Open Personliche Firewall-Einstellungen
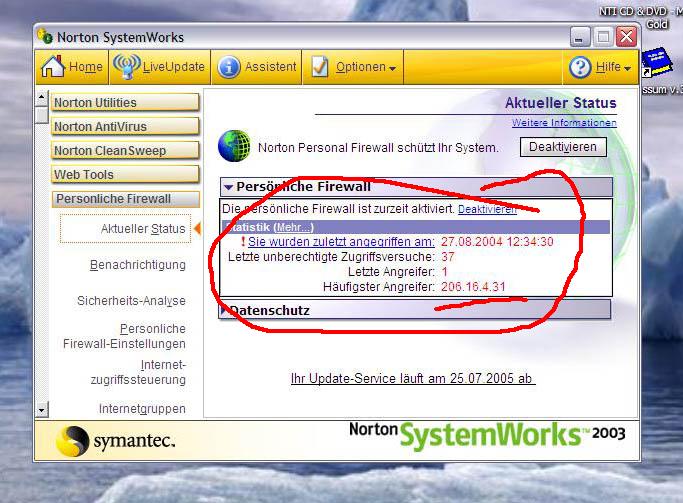 [x=124, y=336]
